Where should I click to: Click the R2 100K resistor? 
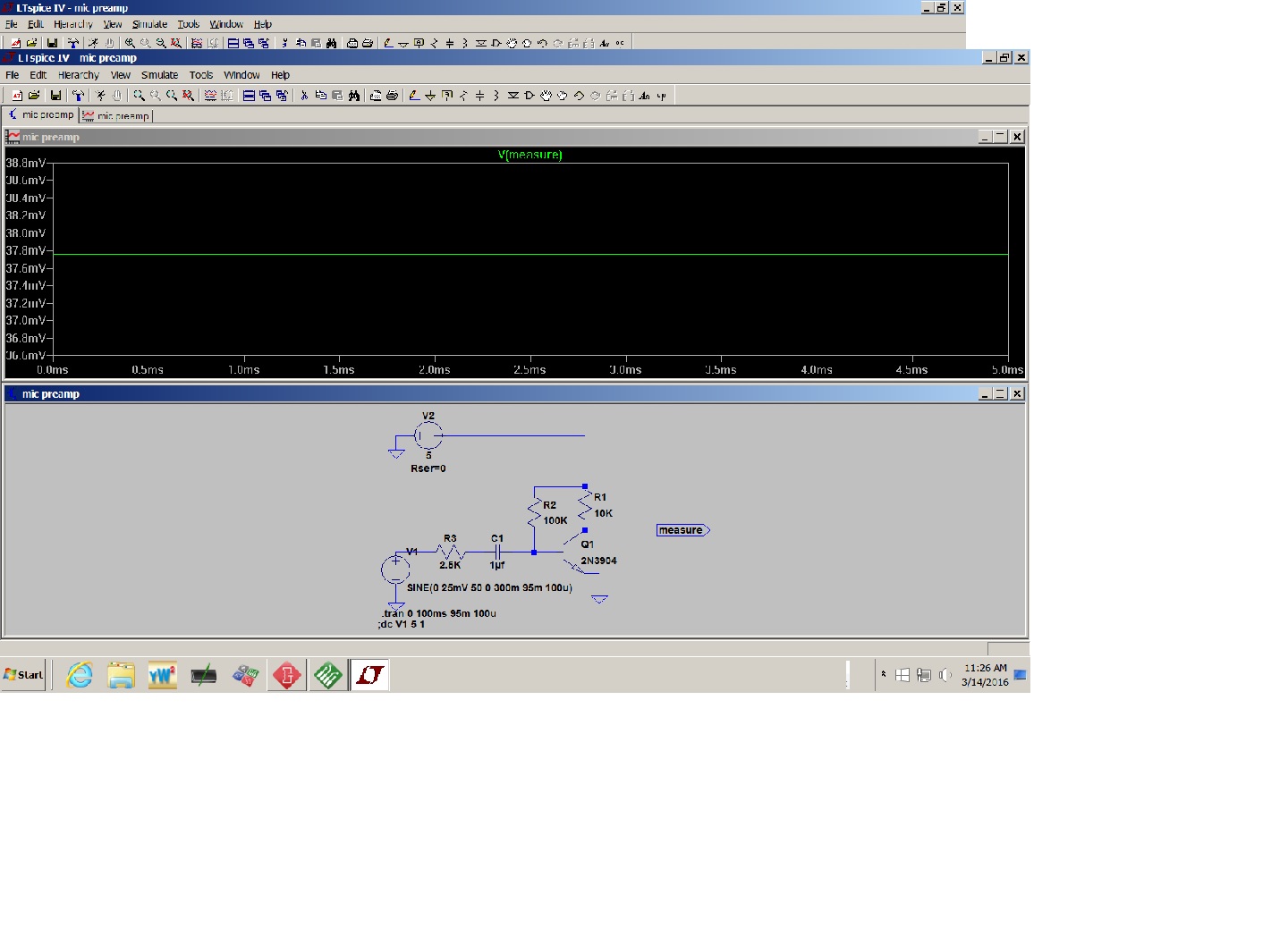point(535,512)
